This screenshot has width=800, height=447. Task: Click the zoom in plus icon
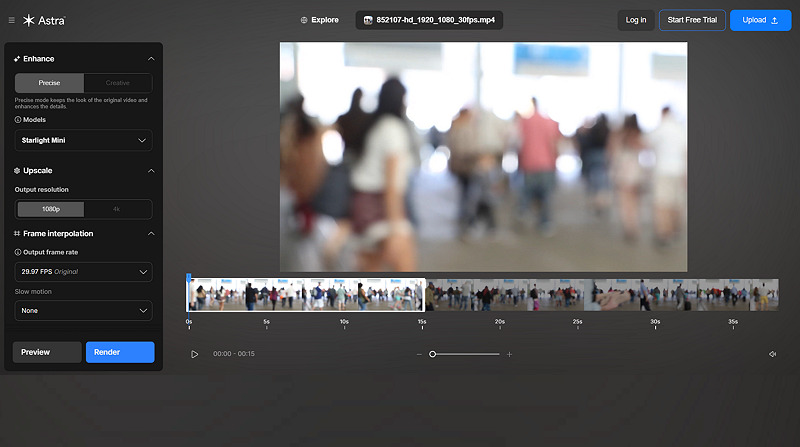click(x=509, y=354)
